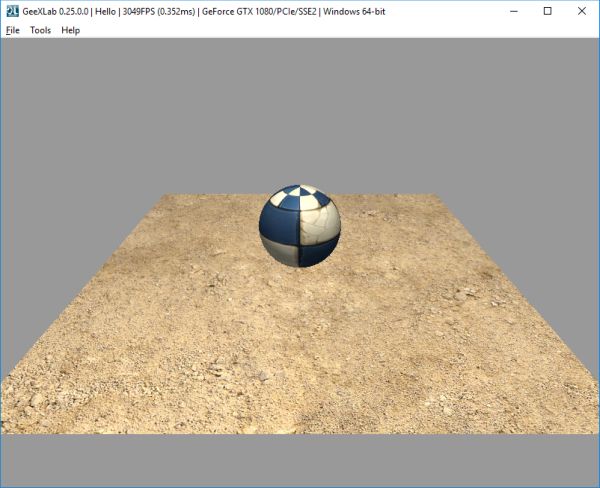Click the blue and white checkered sphere
This screenshot has width=600, height=488.
coord(300,226)
